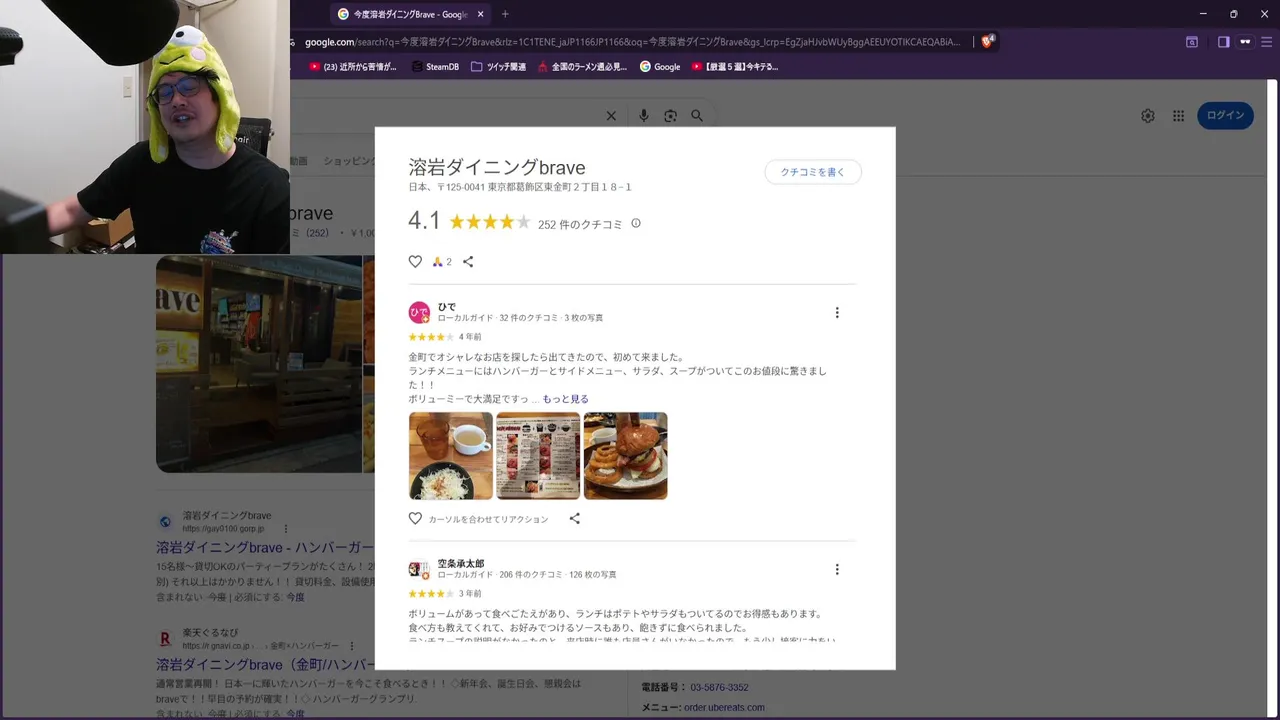
Task: Open the Google apps grid
Action: tap(1179, 116)
